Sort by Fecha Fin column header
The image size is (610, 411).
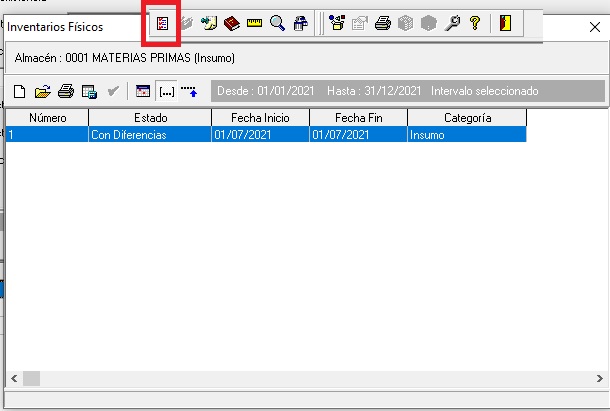tap(358, 118)
